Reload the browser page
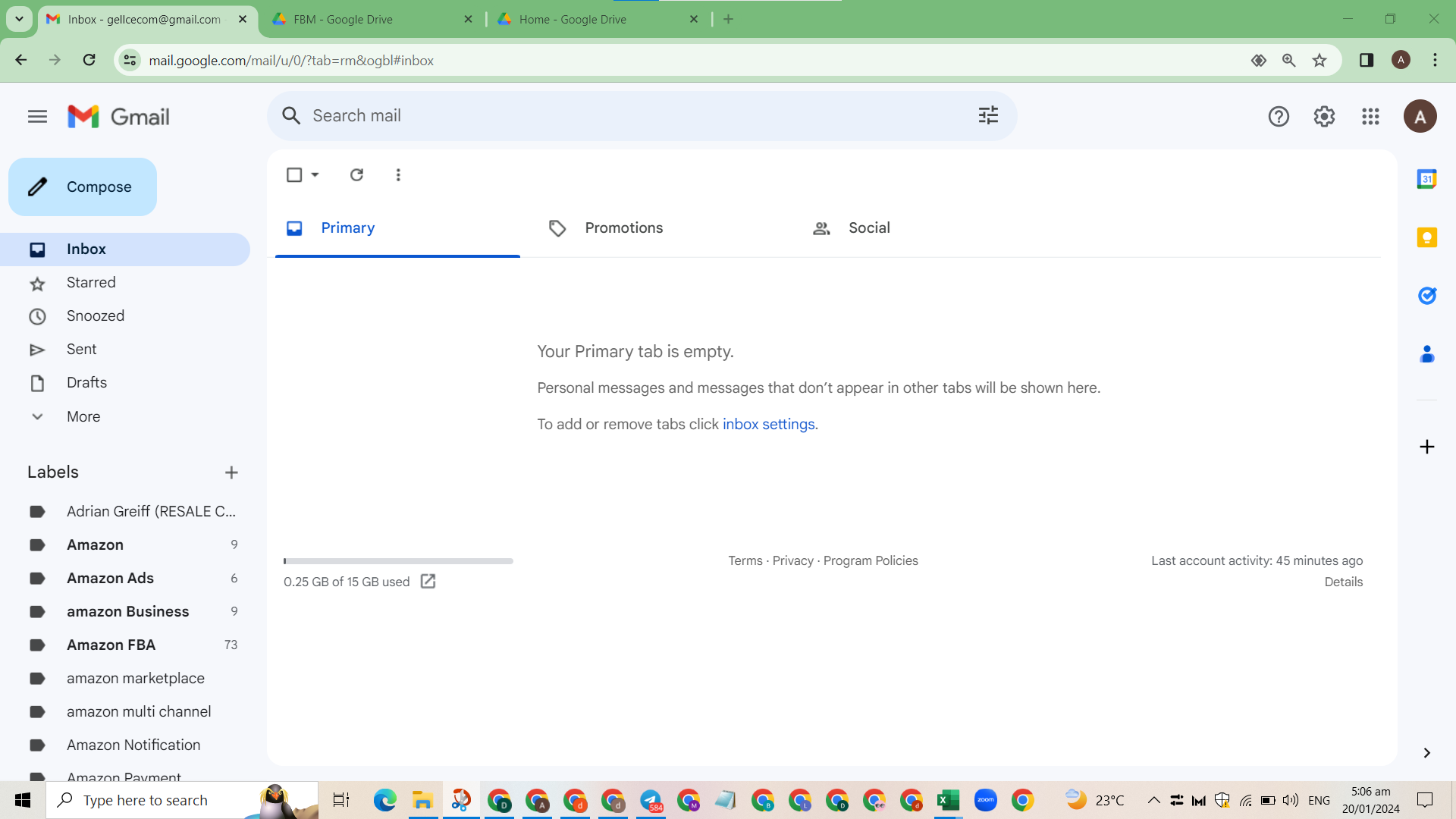Screen dimensions: 1456x819 point(89,60)
